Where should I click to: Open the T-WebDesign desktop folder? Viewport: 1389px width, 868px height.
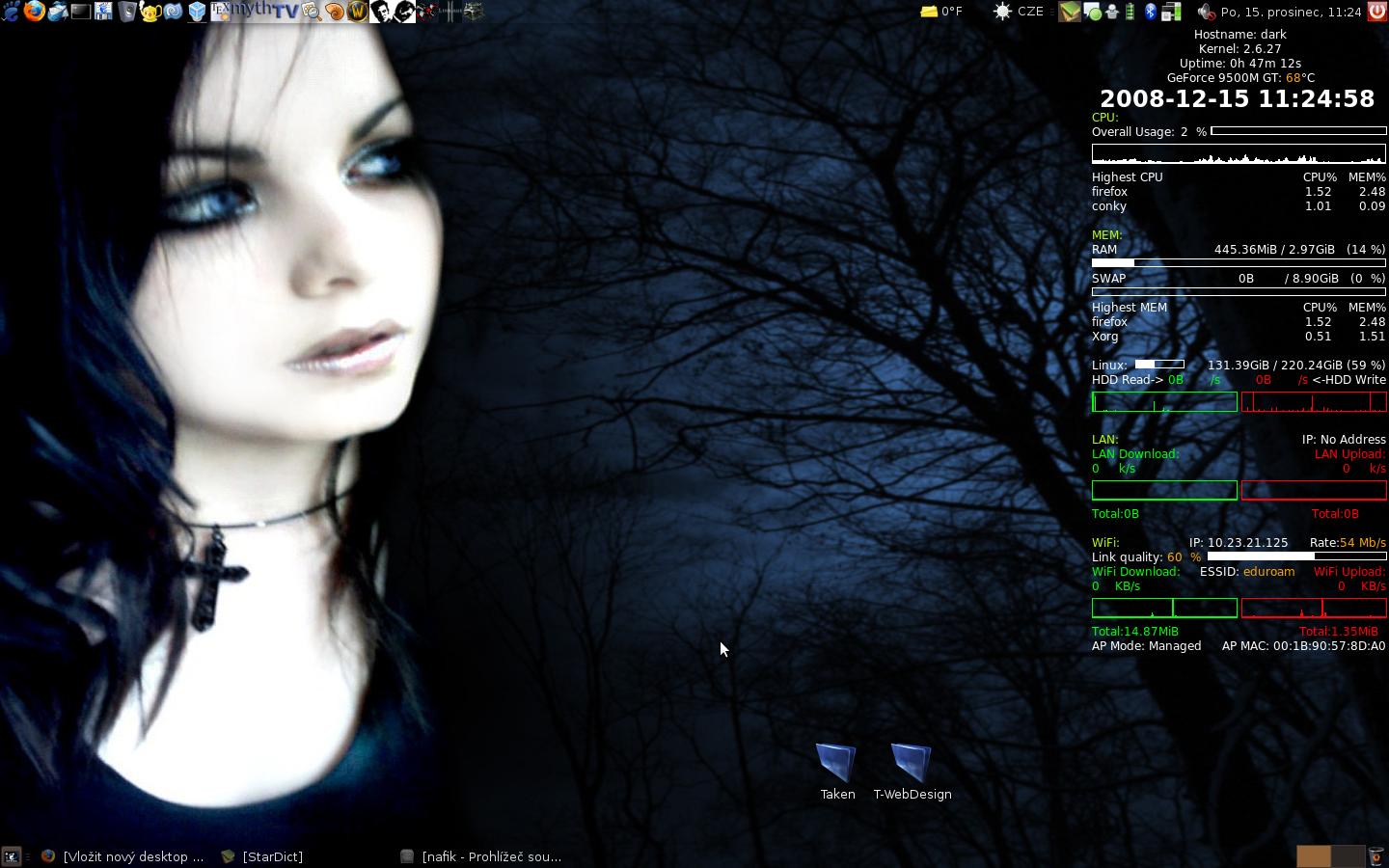pyautogui.click(x=912, y=772)
